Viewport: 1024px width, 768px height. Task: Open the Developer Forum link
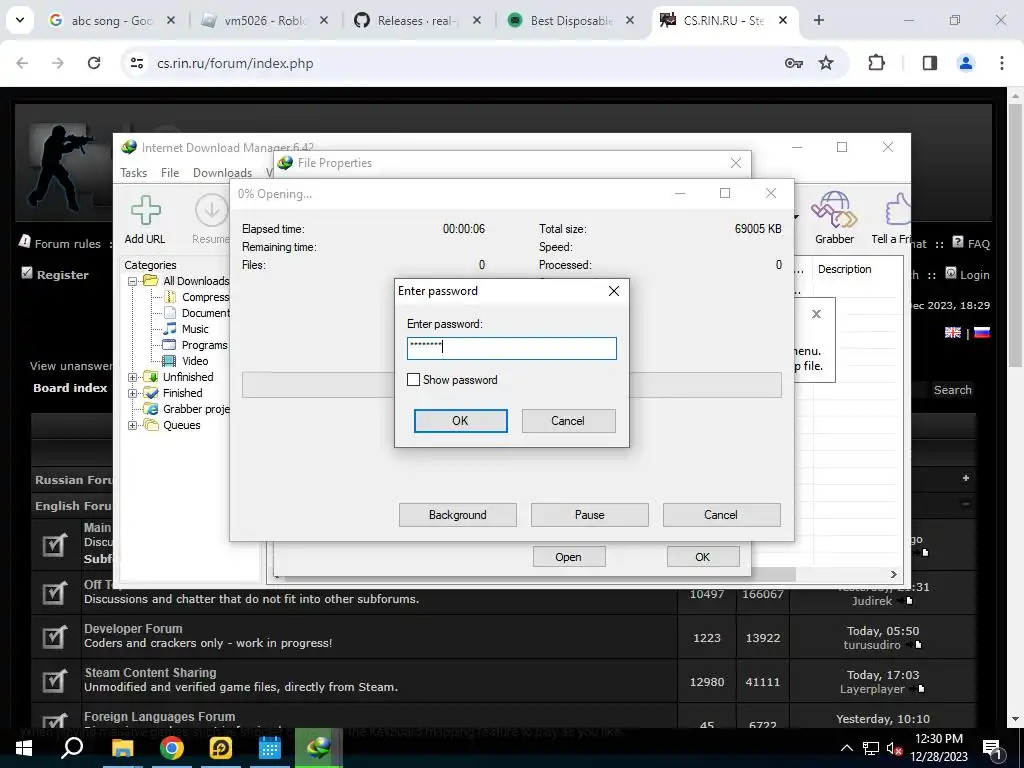pyautogui.click(x=133, y=628)
